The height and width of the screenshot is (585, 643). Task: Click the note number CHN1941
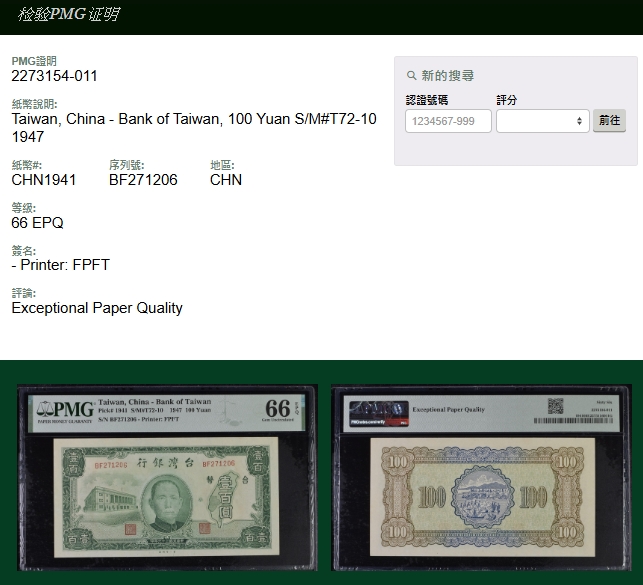(44, 180)
